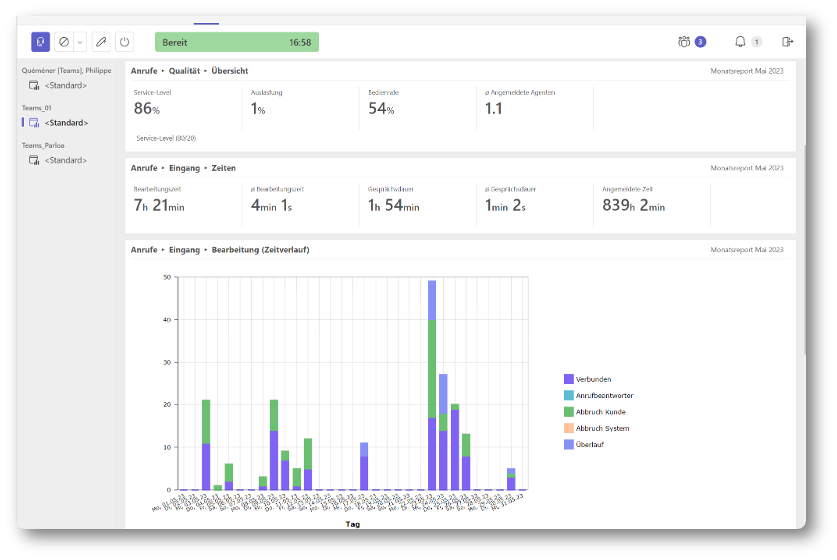Toggle Abbruch Kunde legend swatch
837x560 pixels.
(x=568, y=412)
